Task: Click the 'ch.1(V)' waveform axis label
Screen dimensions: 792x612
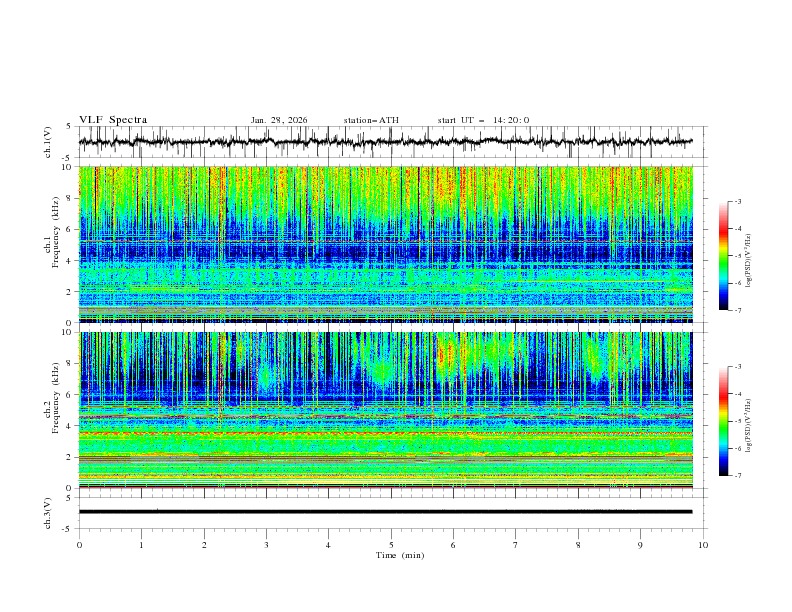Action: click(48, 142)
